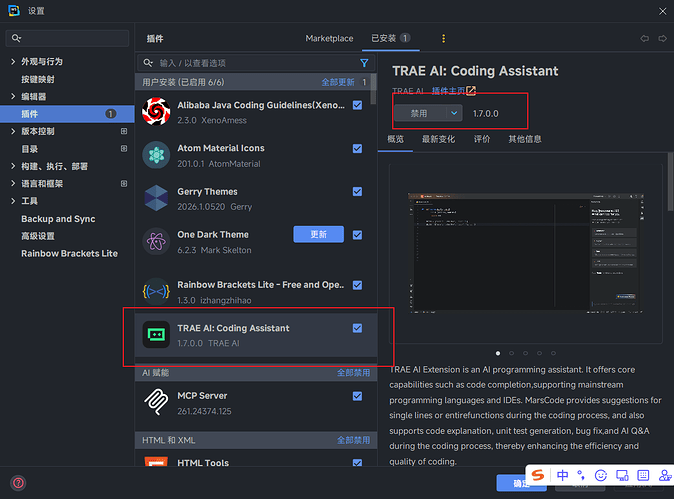Click the punctuation icon in IME bar

(581, 475)
